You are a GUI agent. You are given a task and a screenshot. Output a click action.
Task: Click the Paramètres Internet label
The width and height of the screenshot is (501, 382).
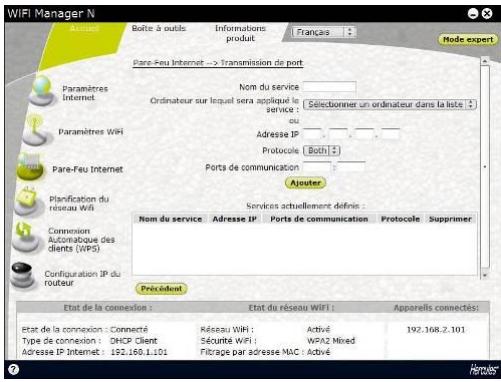[x=85, y=93]
